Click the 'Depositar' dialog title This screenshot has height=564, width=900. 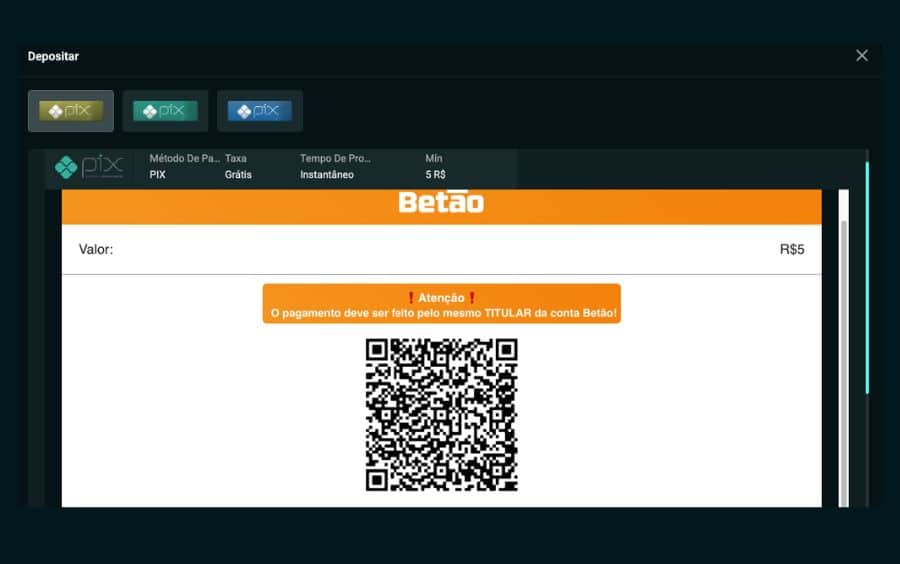click(53, 56)
